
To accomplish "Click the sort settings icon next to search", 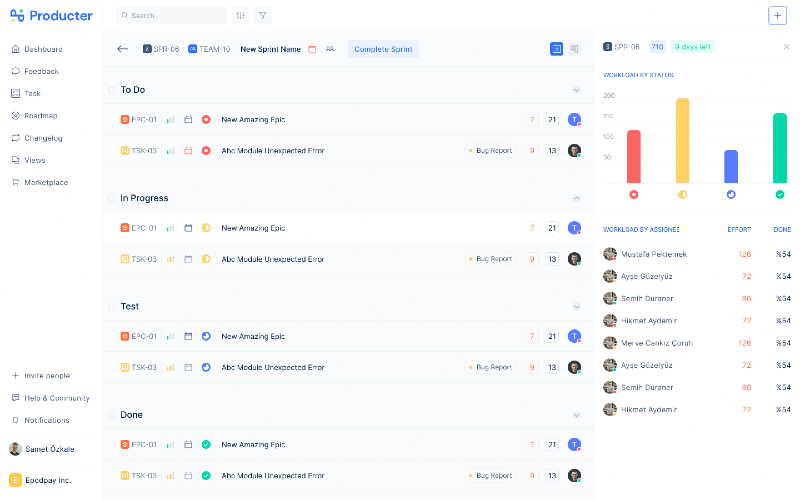I will [240, 16].
